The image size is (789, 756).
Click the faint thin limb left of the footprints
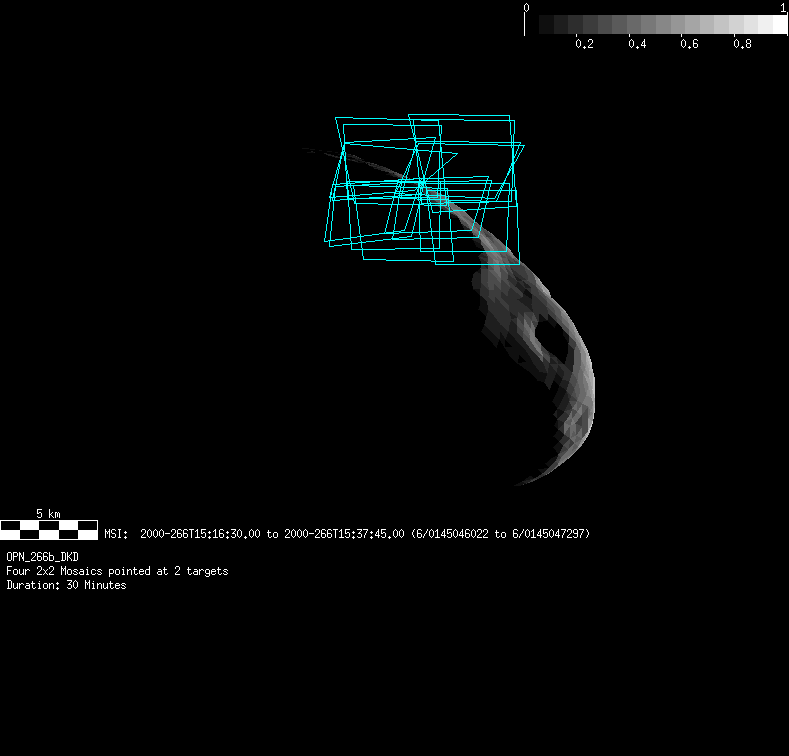click(x=318, y=152)
